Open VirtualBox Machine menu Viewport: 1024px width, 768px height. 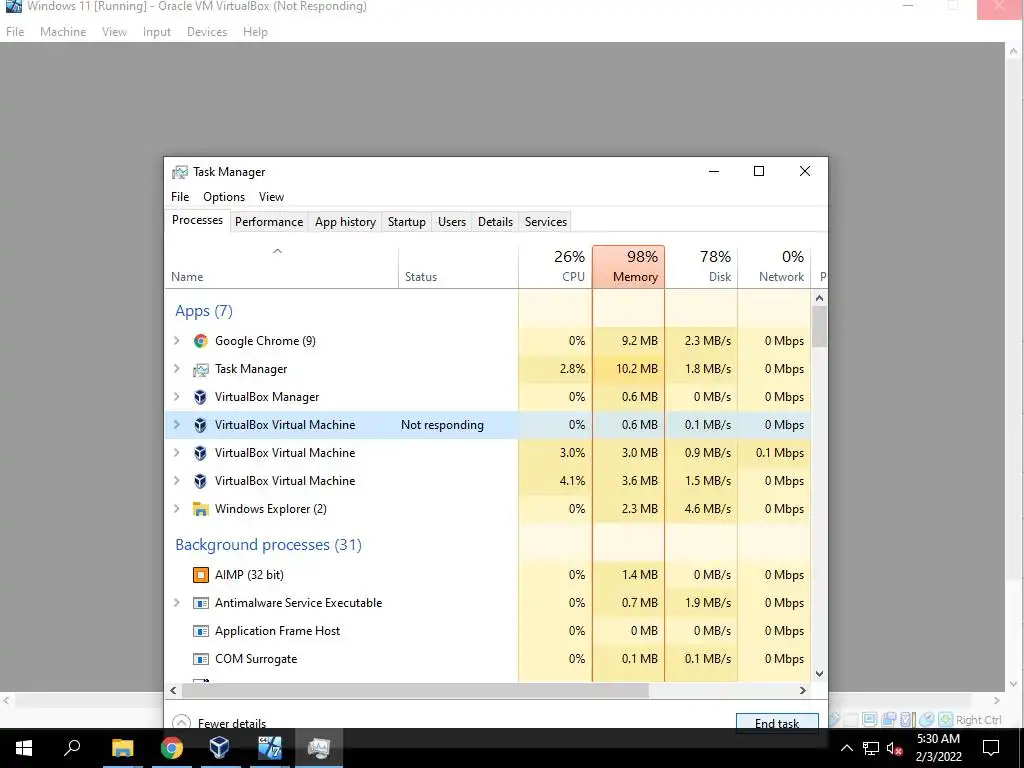63,32
